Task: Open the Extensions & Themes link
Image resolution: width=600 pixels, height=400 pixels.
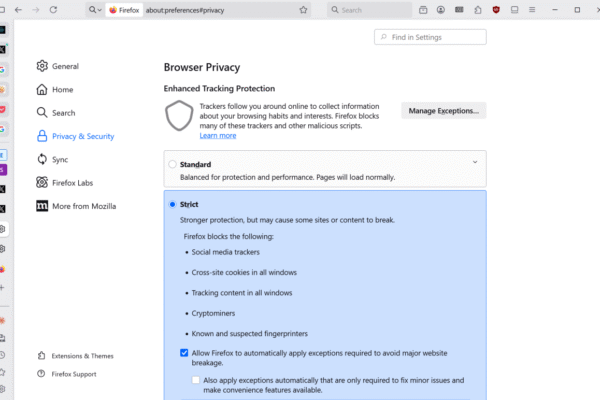Action: click(x=76, y=356)
